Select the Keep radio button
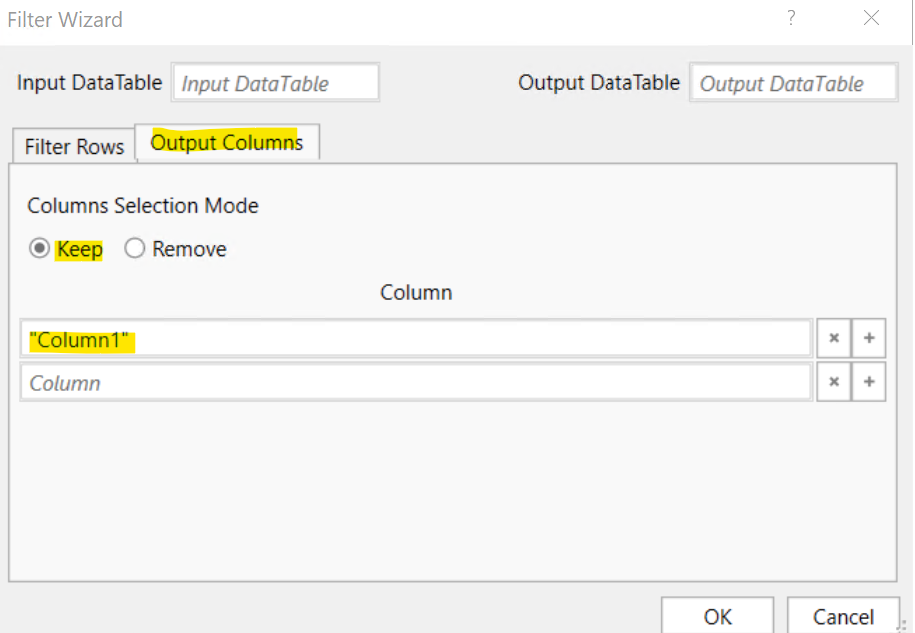Screen dimensions: 915x633 [40, 249]
